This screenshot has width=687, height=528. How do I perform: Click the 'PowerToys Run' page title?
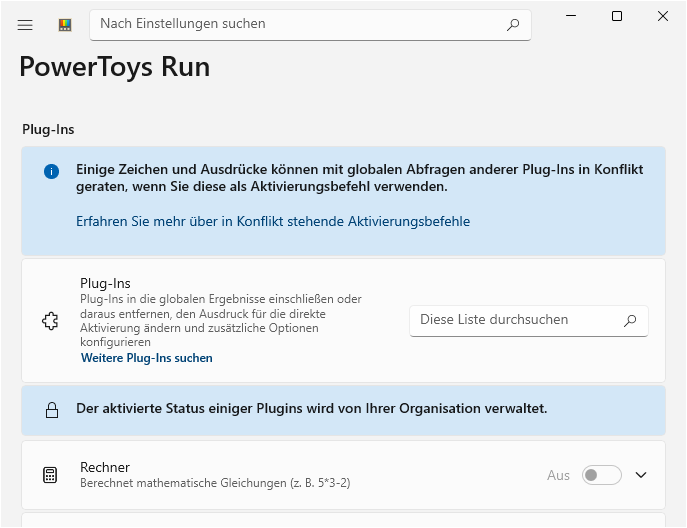tap(115, 67)
